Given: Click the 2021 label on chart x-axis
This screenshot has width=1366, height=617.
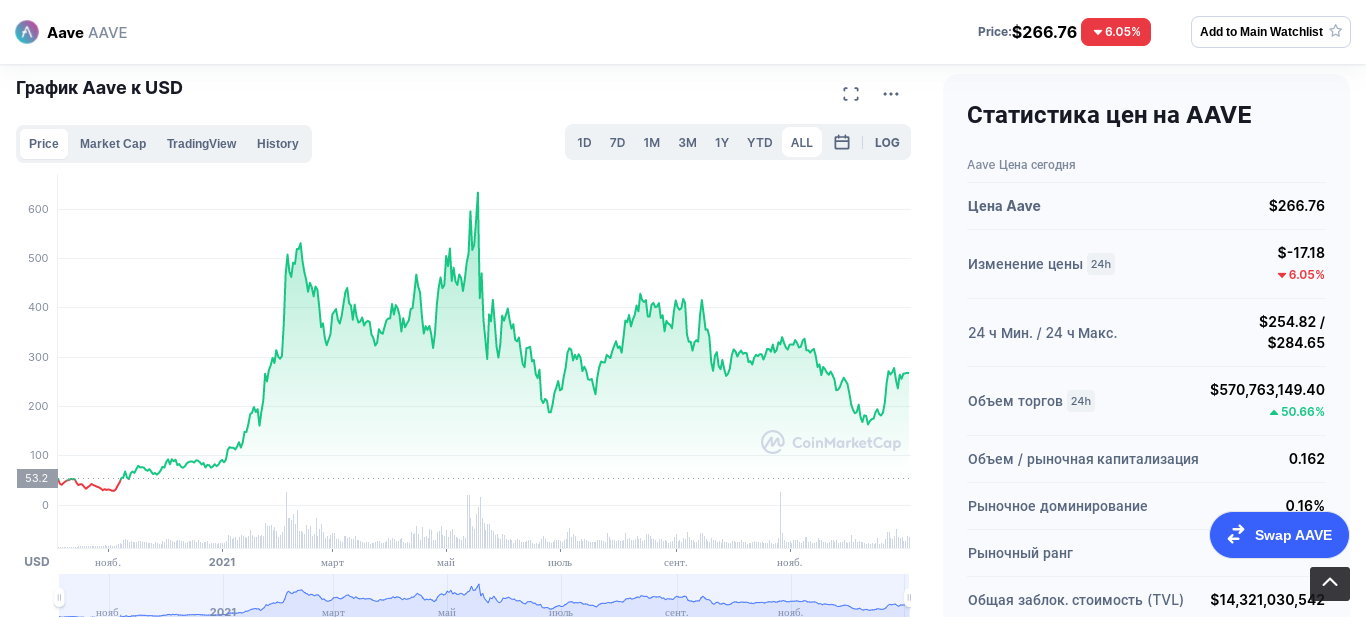Looking at the screenshot, I should click(x=222, y=562).
